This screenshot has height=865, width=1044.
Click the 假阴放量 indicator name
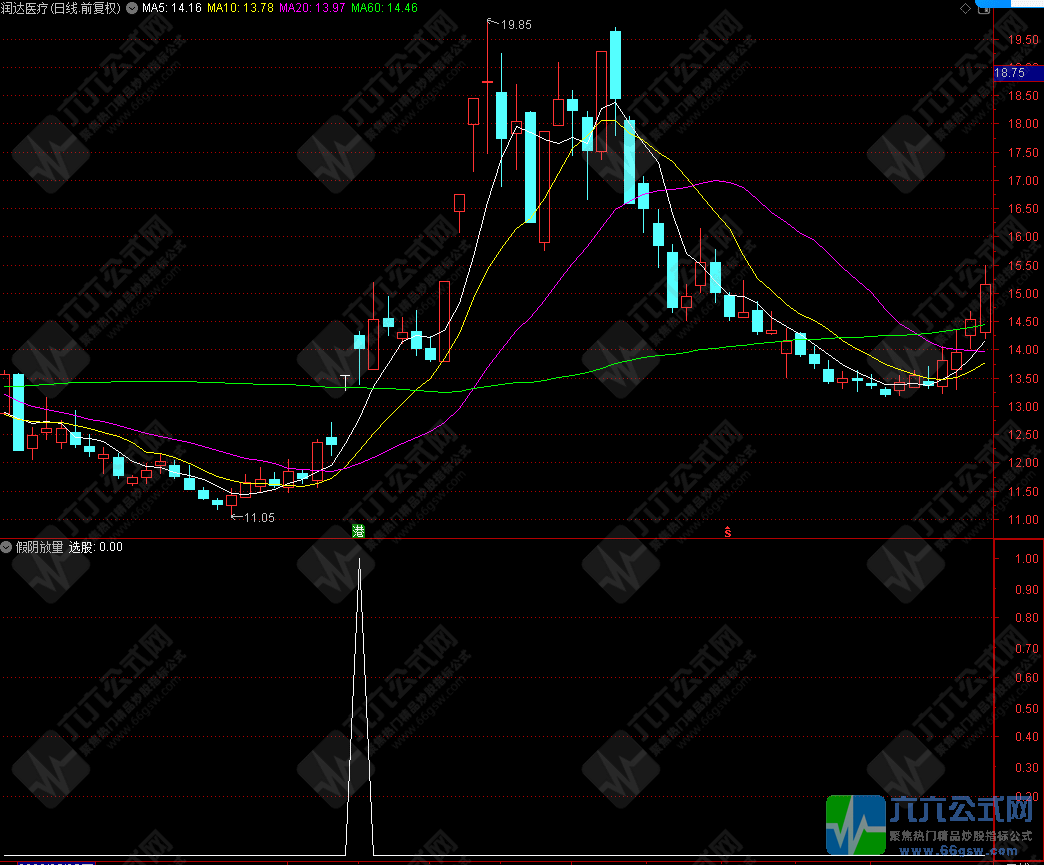[x=39, y=547]
